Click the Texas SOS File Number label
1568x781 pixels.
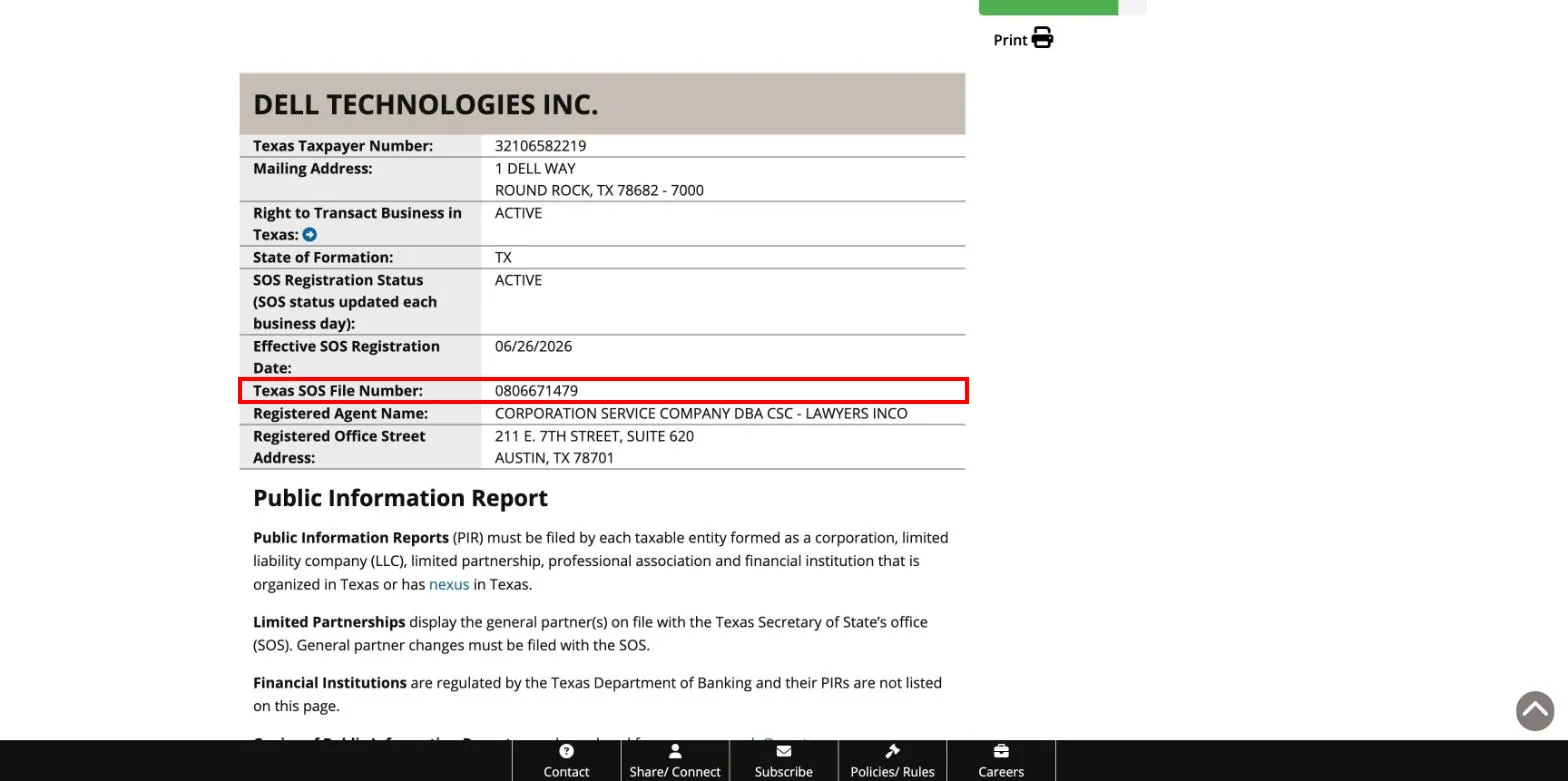point(338,391)
